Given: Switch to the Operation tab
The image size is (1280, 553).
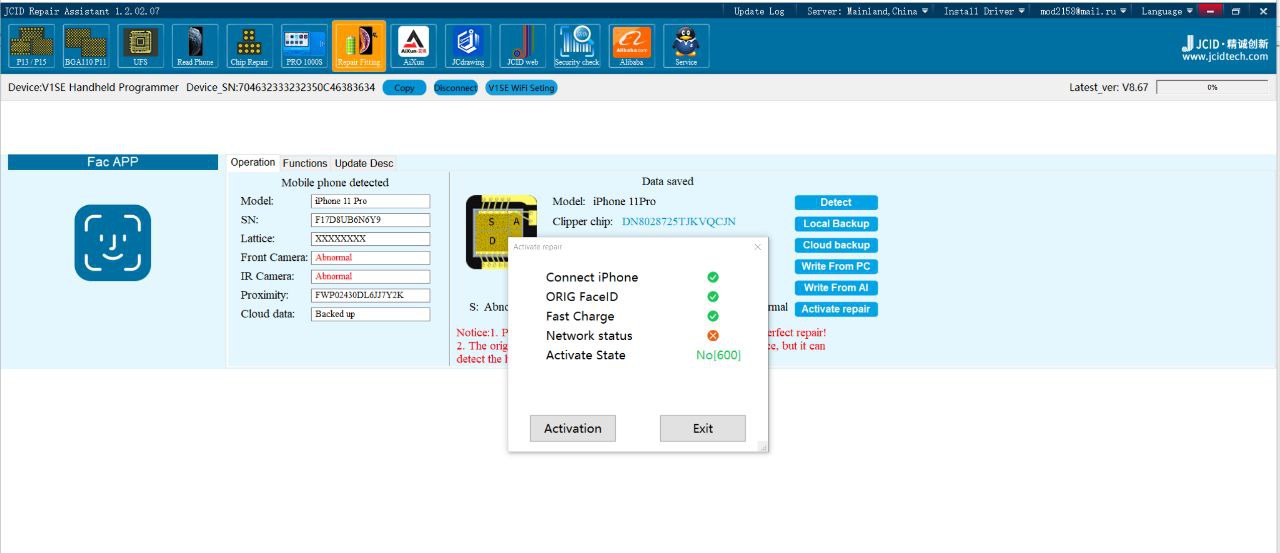Looking at the screenshot, I should pyautogui.click(x=253, y=162).
